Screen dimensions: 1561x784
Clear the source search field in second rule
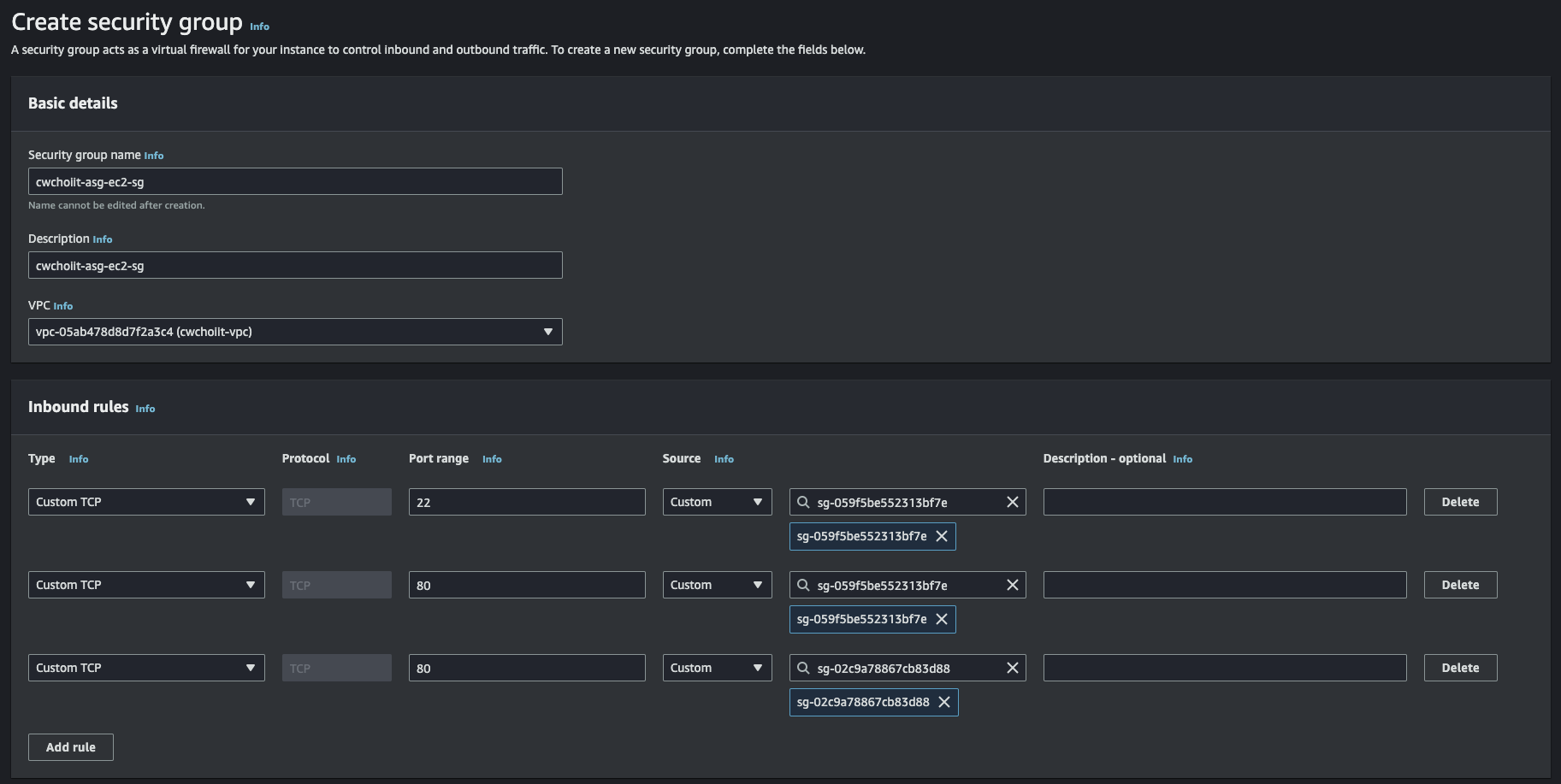pos(1012,585)
